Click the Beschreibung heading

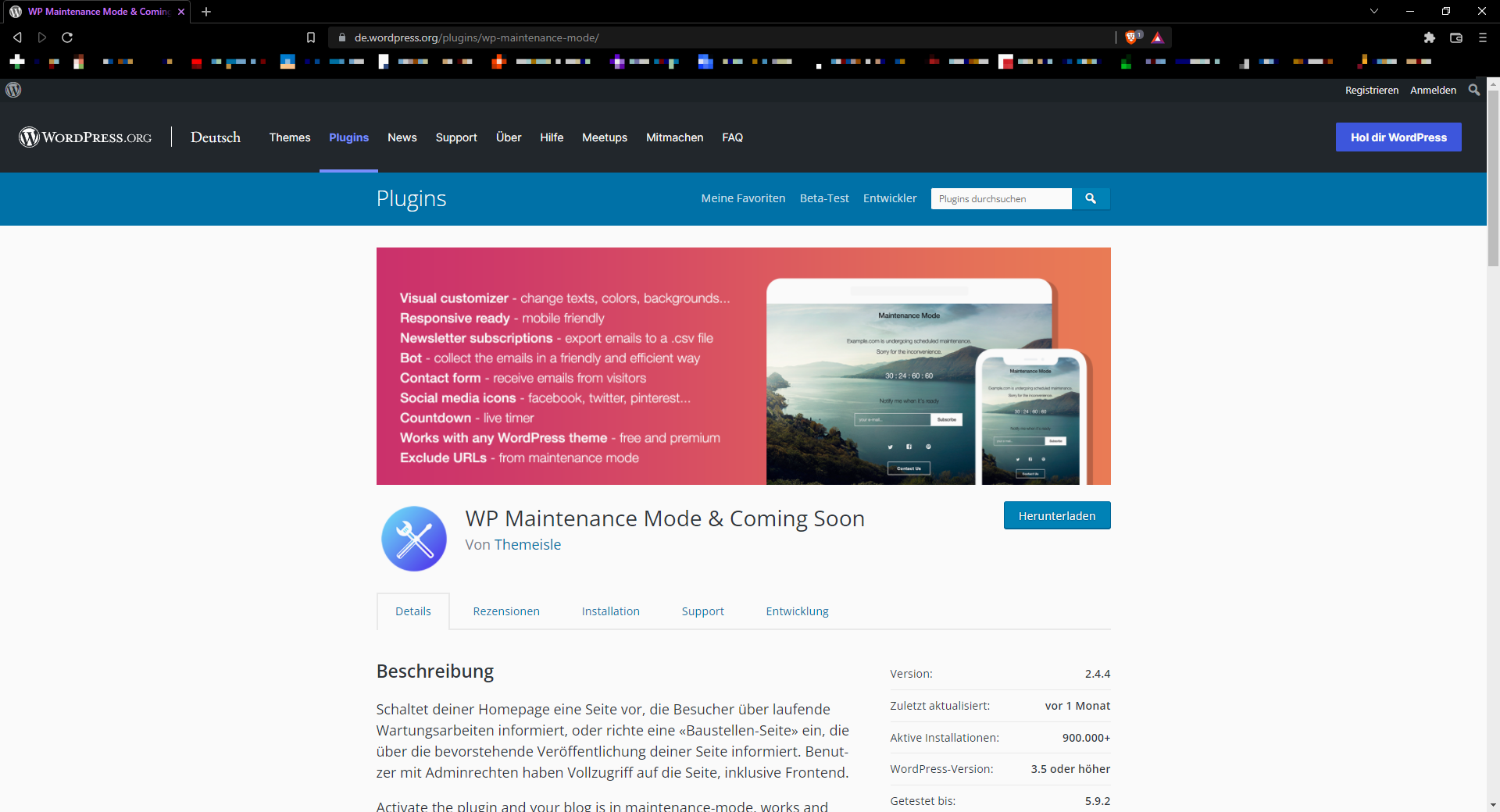(x=435, y=671)
